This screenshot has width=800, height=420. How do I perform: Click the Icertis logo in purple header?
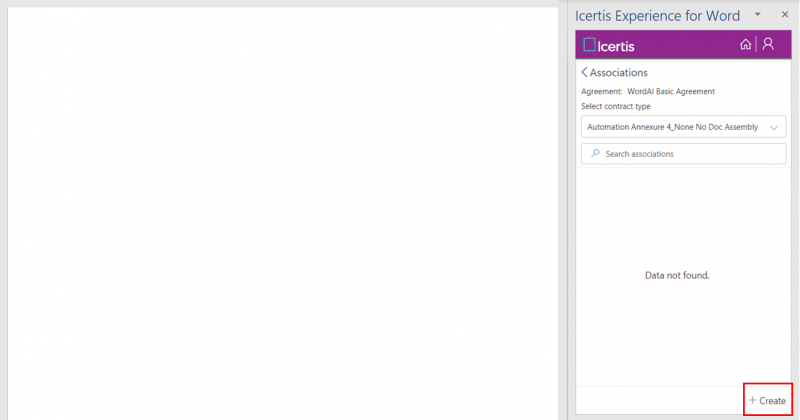609,45
